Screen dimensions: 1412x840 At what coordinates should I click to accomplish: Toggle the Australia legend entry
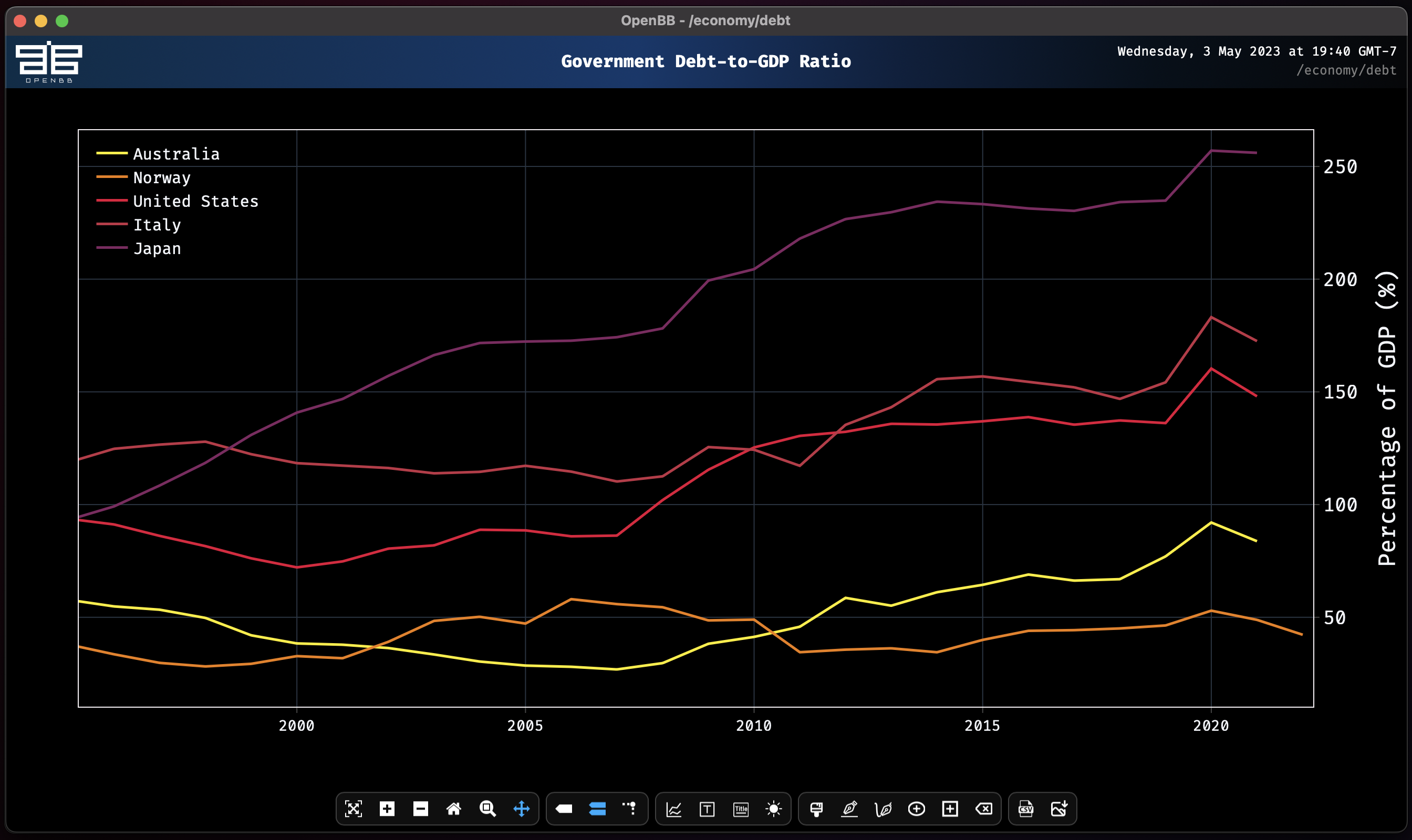pos(158,153)
